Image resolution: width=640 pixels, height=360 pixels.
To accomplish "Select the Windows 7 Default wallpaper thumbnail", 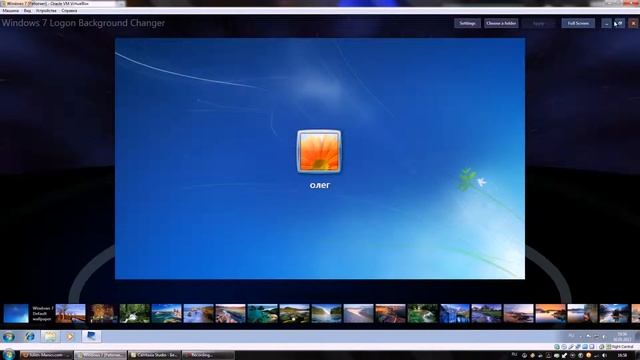I will [16, 313].
